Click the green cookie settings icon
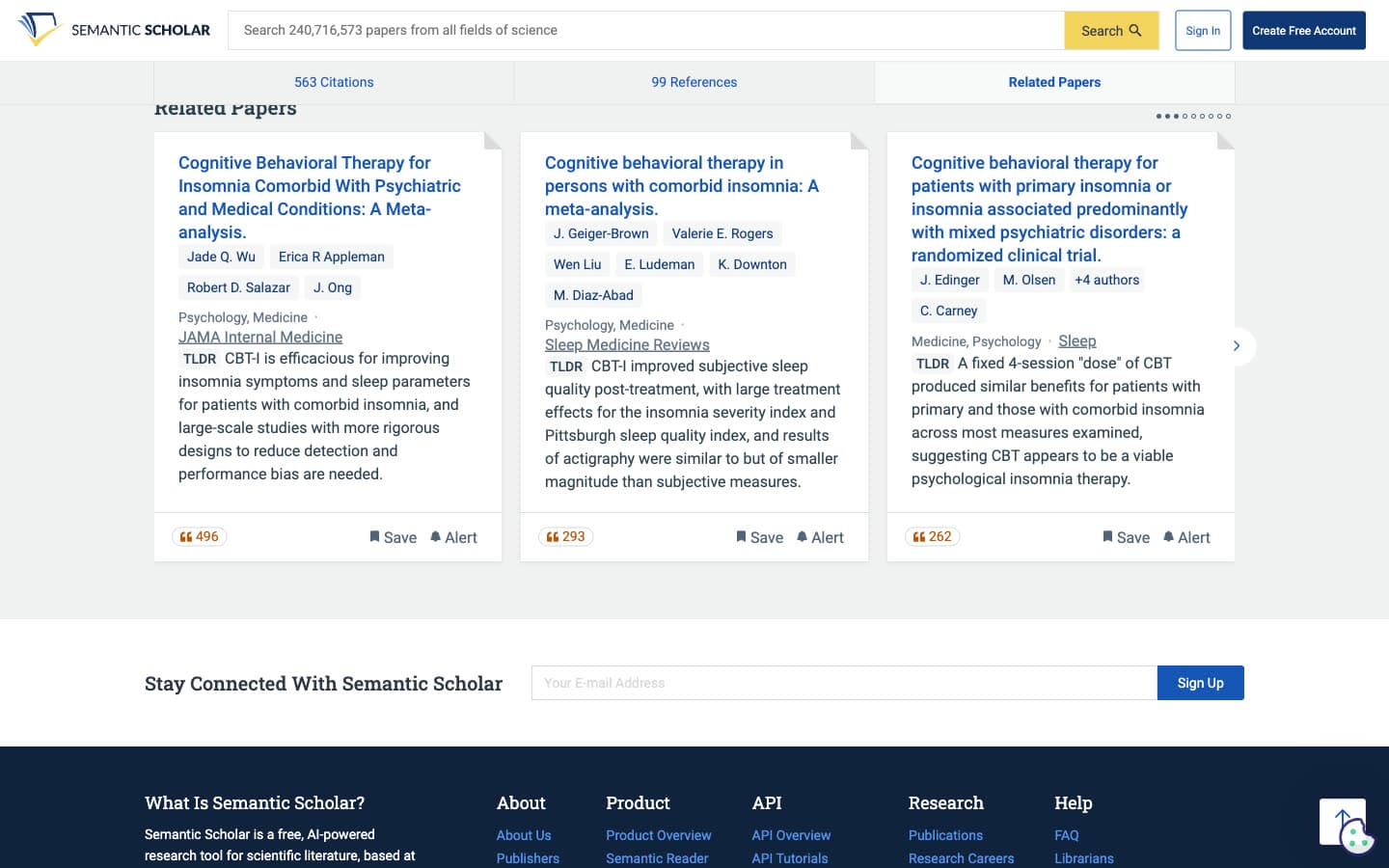This screenshot has width=1389, height=868. tap(1357, 836)
